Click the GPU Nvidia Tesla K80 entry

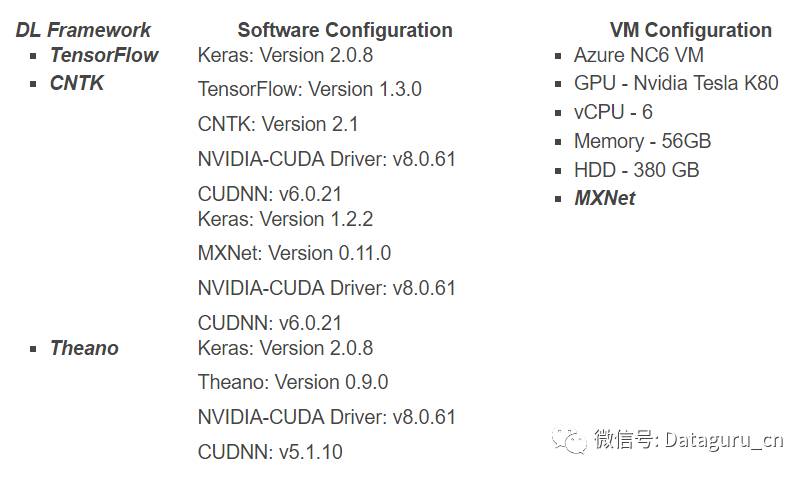pyautogui.click(x=675, y=83)
